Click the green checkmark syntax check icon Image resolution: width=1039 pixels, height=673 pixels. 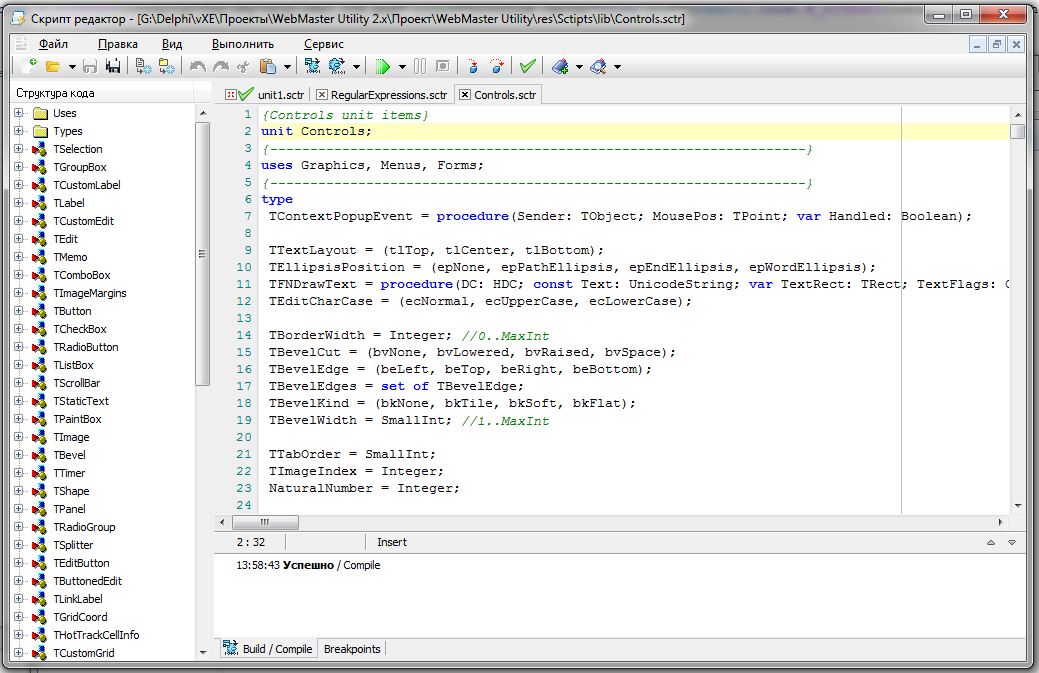click(527, 67)
